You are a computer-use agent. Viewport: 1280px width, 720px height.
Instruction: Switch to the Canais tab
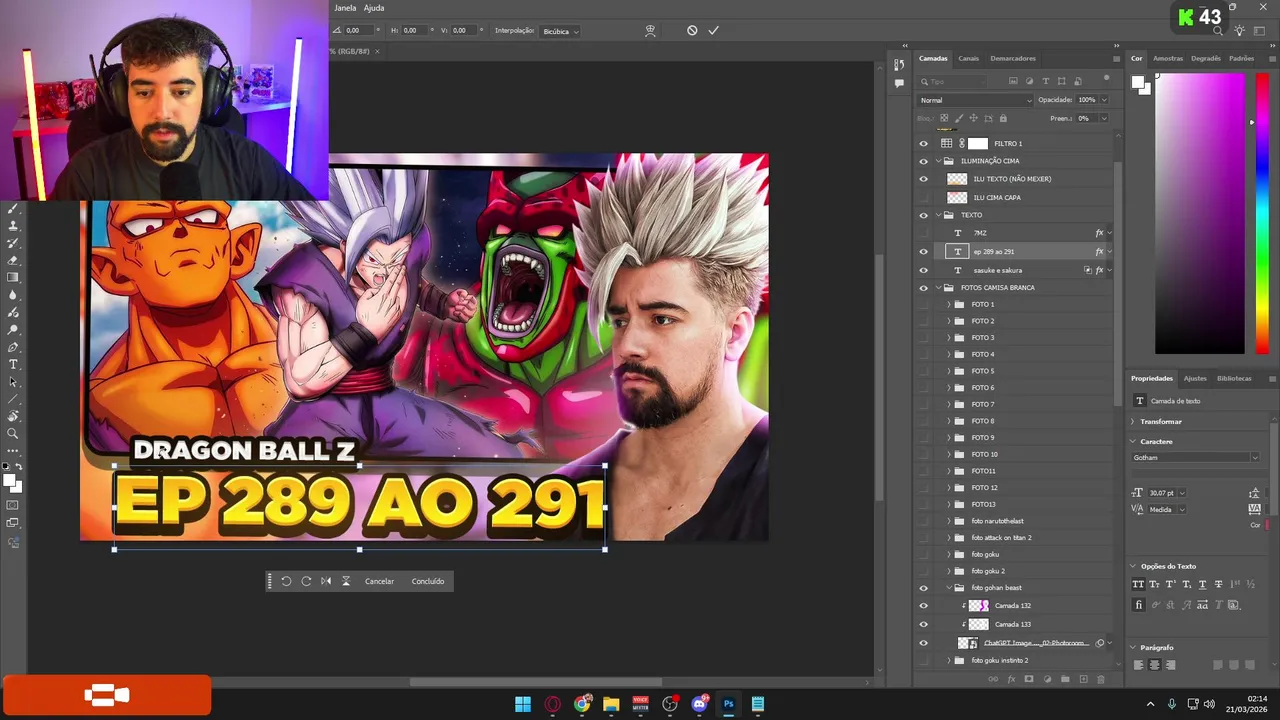click(x=968, y=58)
